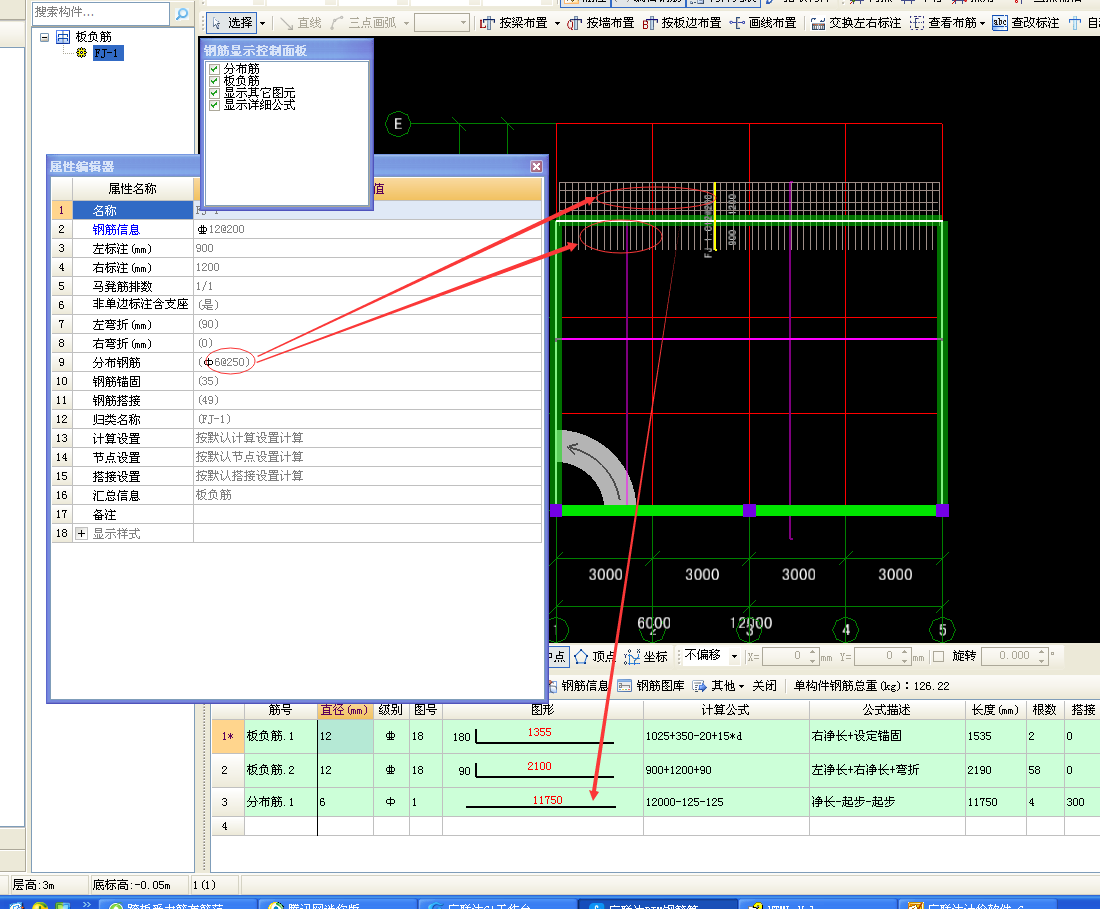Click the axis E bubble in the drawing
Viewport: 1100px width, 909px height.
[398, 124]
